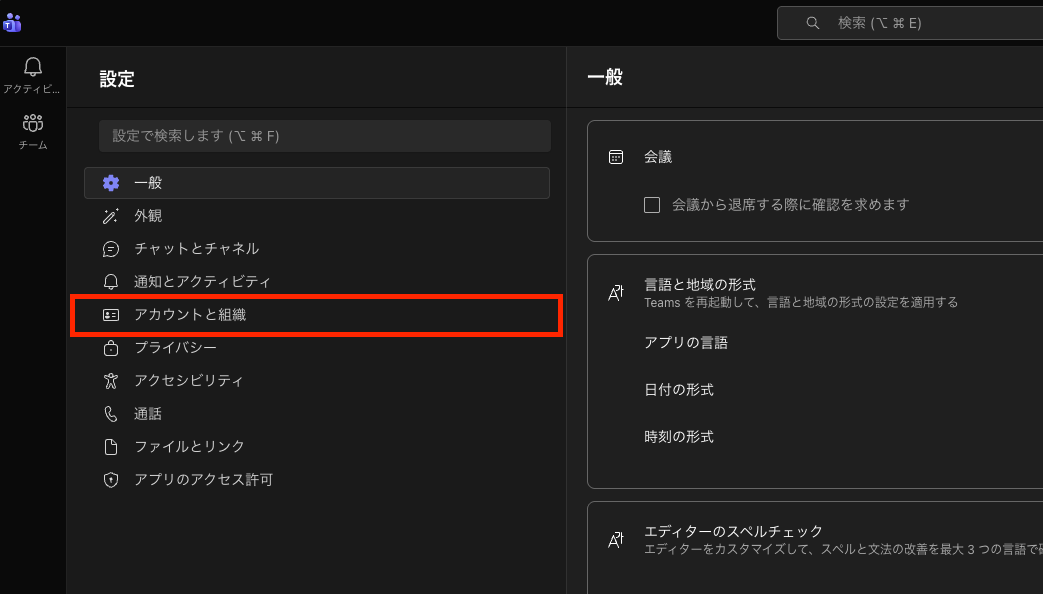Click the 外観 magic wand icon
1043x594 pixels.
coord(111,216)
